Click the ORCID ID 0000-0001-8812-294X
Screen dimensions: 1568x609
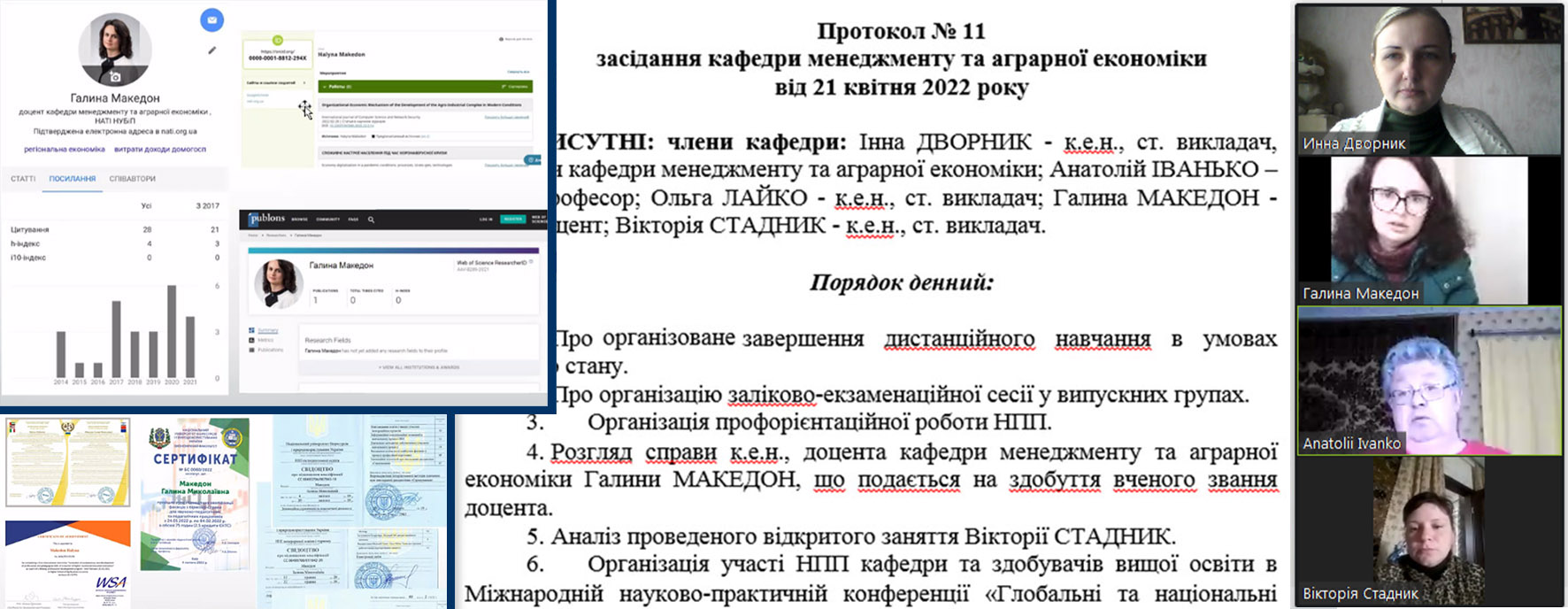click(277, 58)
